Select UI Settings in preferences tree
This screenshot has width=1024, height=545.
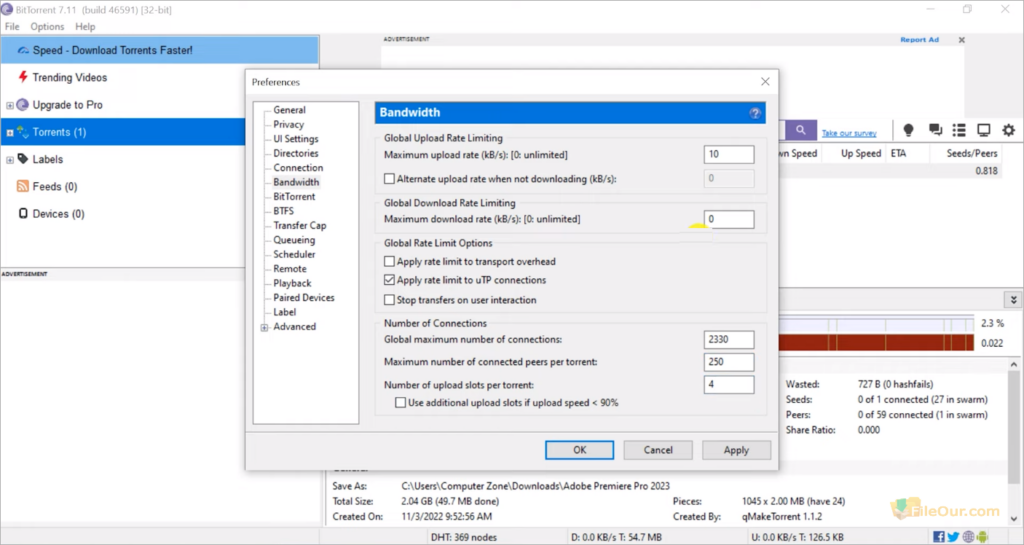296,138
